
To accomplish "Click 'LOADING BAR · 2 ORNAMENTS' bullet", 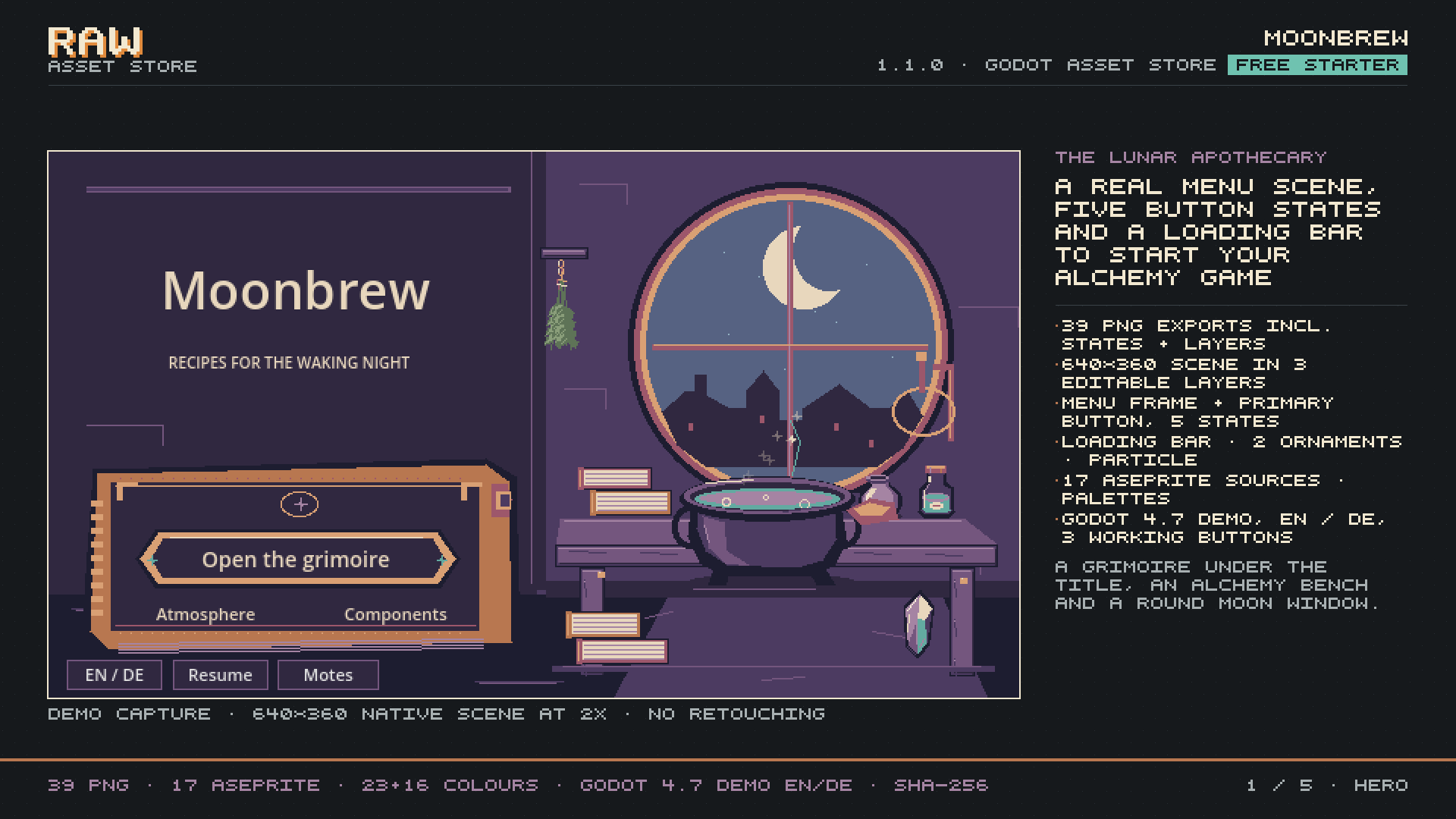I will 1231,441.
